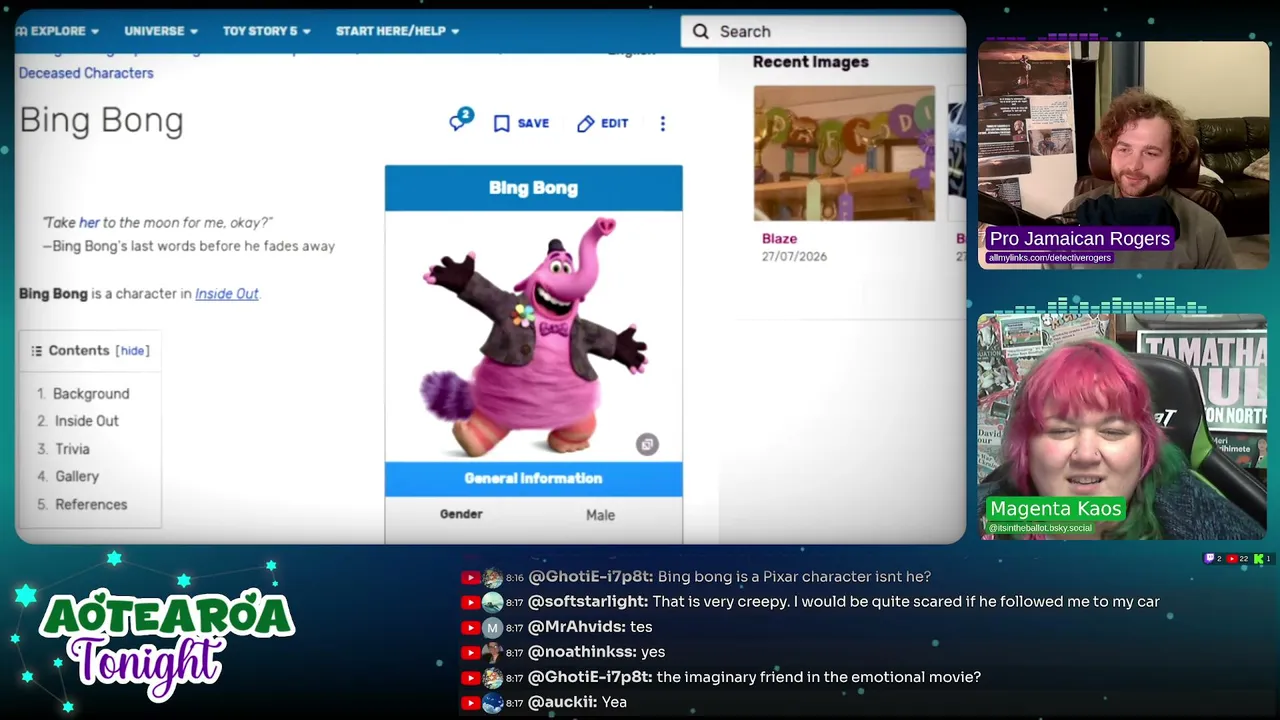Click the image gallery icon on infobox
This screenshot has height=720, width=1280.
647,444
